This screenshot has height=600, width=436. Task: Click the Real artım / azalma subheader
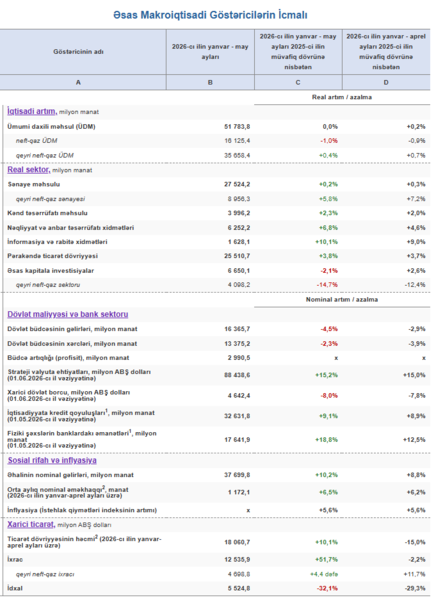click(x=342, y=97)
